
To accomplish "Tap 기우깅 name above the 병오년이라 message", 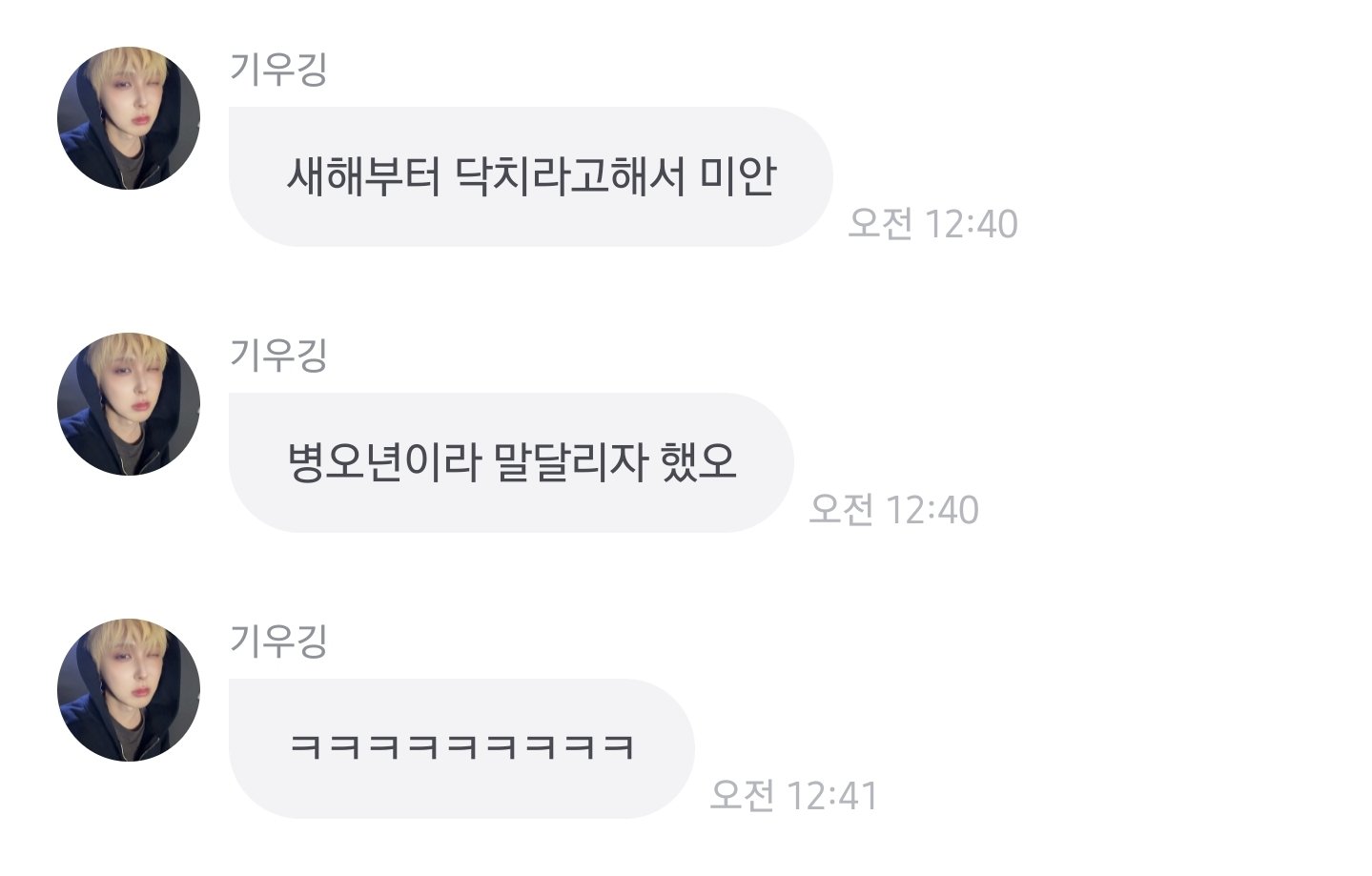I will [278, 355].
